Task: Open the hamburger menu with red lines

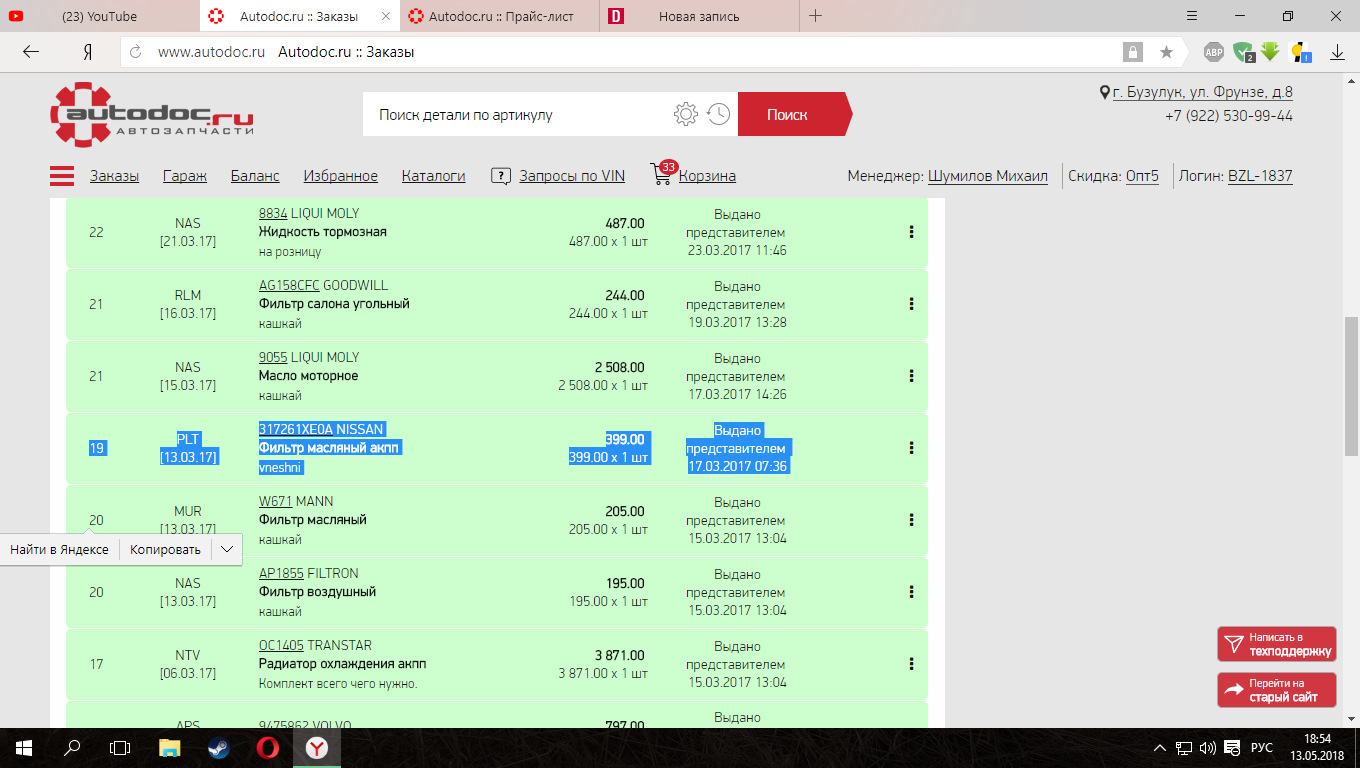Action: [62, 176]
